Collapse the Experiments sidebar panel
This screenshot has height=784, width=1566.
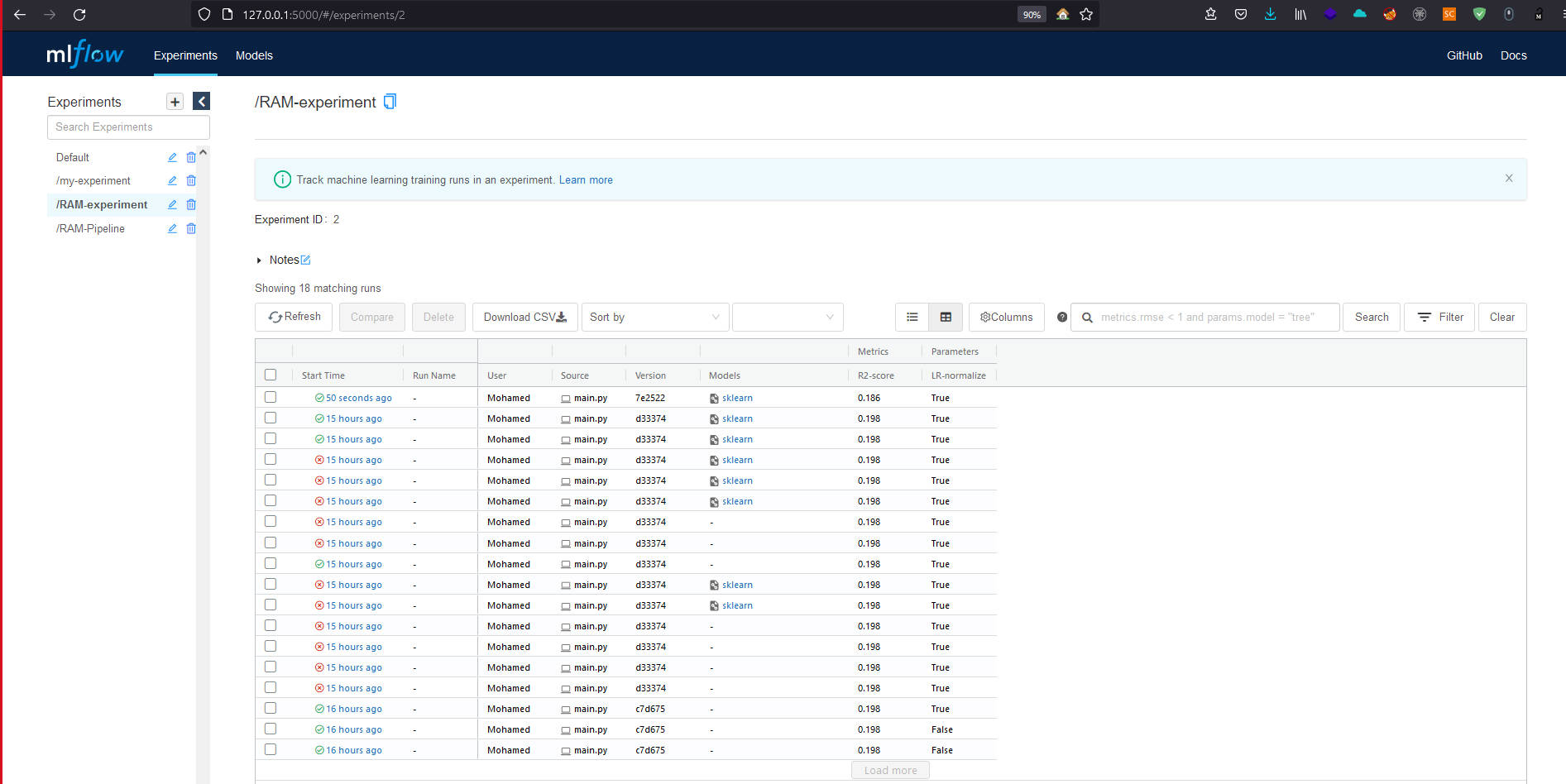(201, 102)
